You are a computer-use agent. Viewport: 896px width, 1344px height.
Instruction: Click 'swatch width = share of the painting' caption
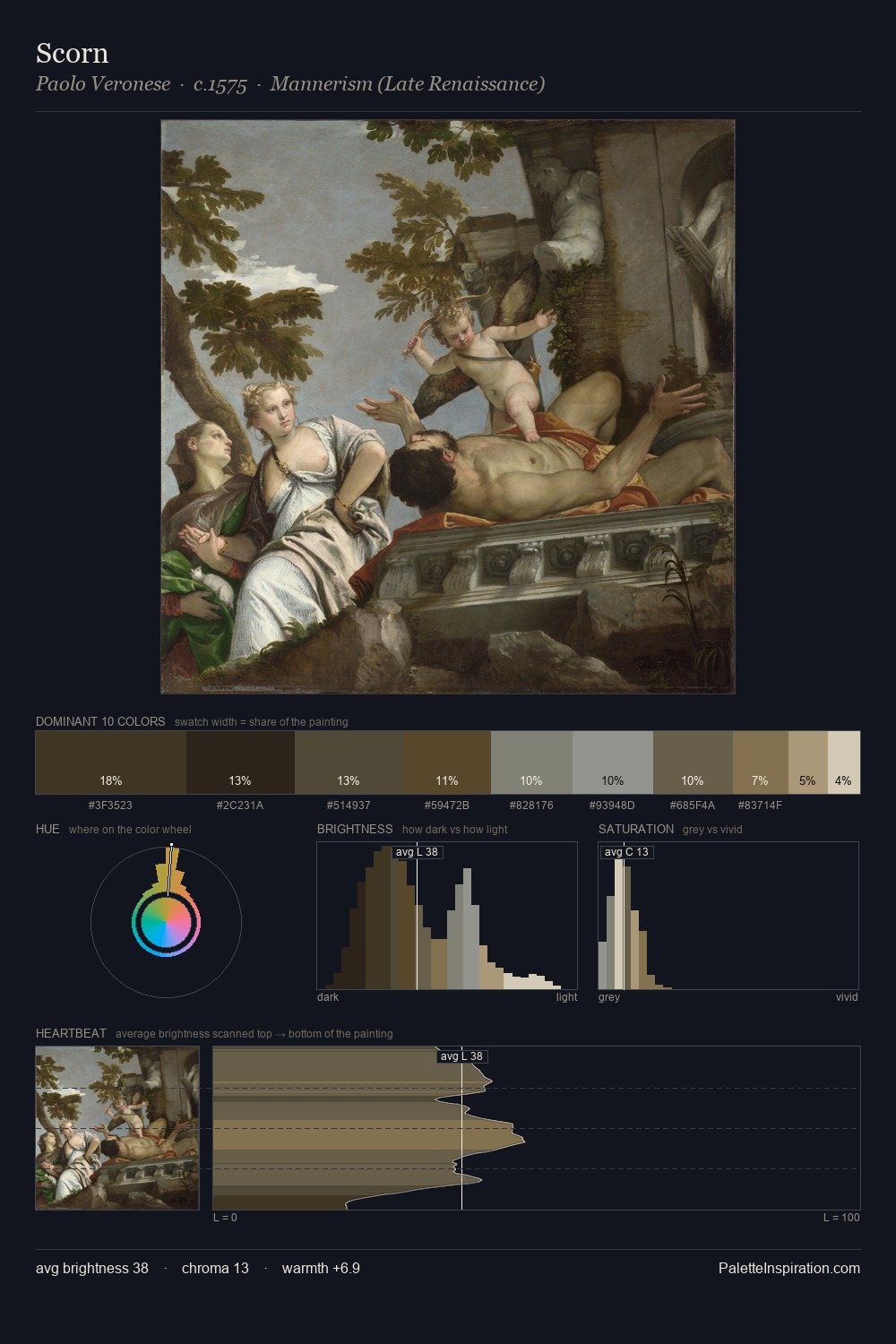tap(262, 722)
